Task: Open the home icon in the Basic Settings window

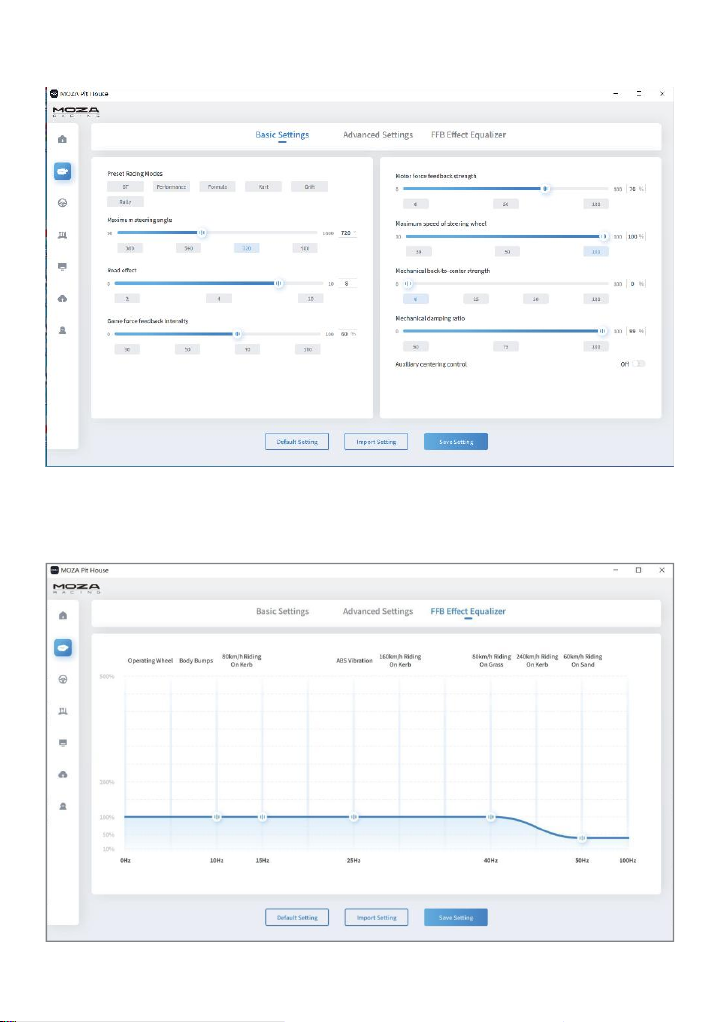Action: point(63,139)
